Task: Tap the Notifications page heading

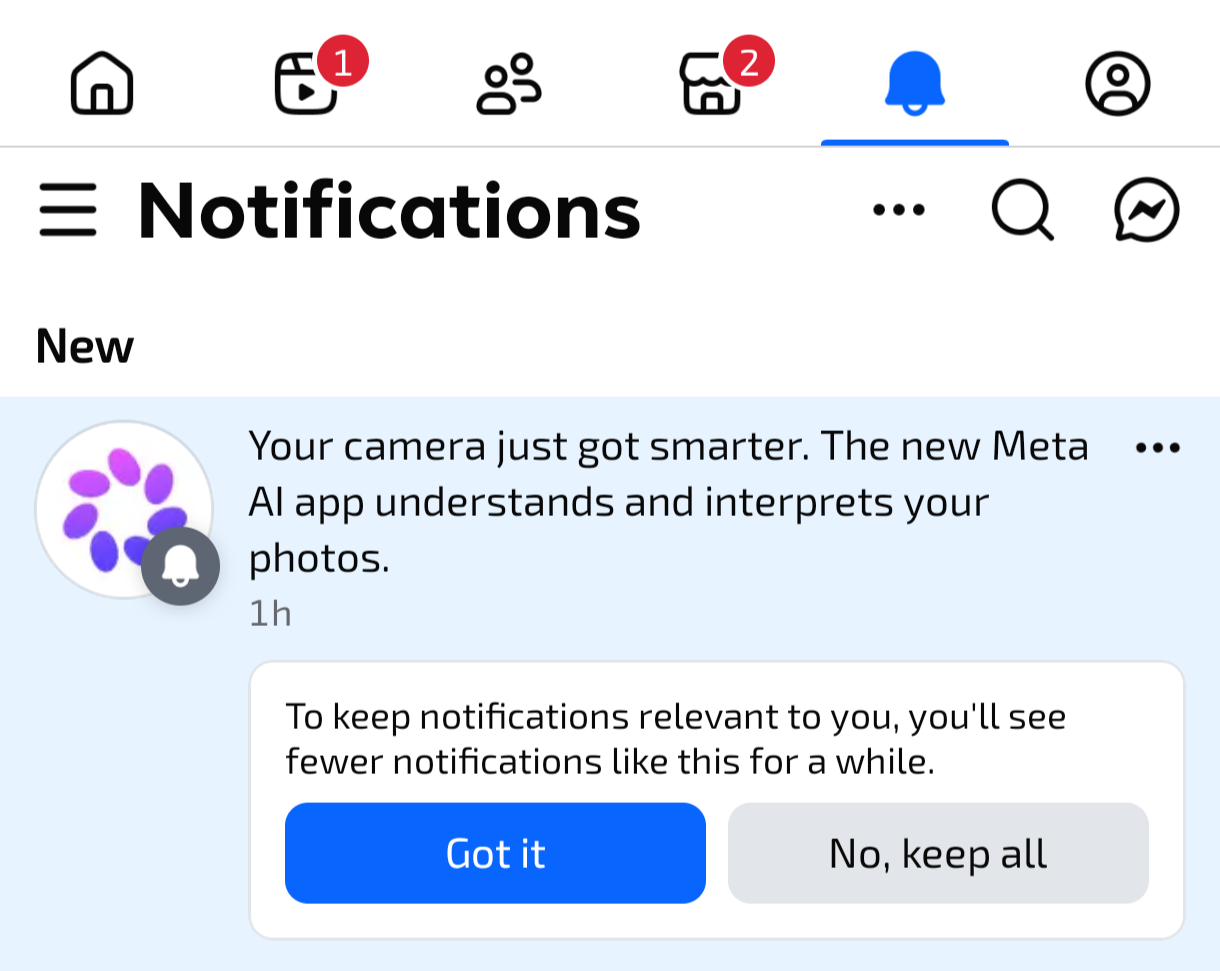Action: click(x=389, y=211)
